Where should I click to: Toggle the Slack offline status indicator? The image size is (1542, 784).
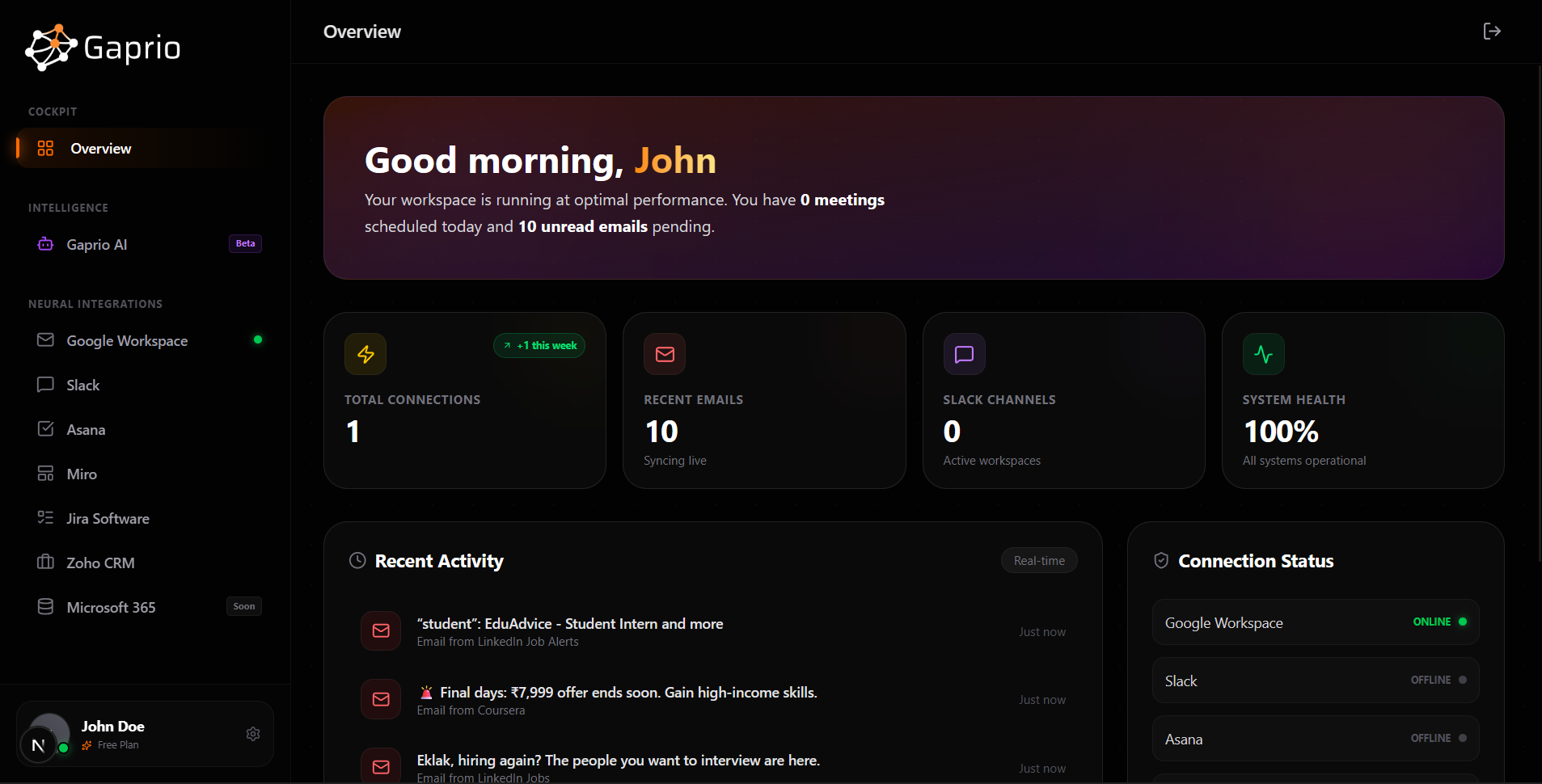coord(1462,680)
